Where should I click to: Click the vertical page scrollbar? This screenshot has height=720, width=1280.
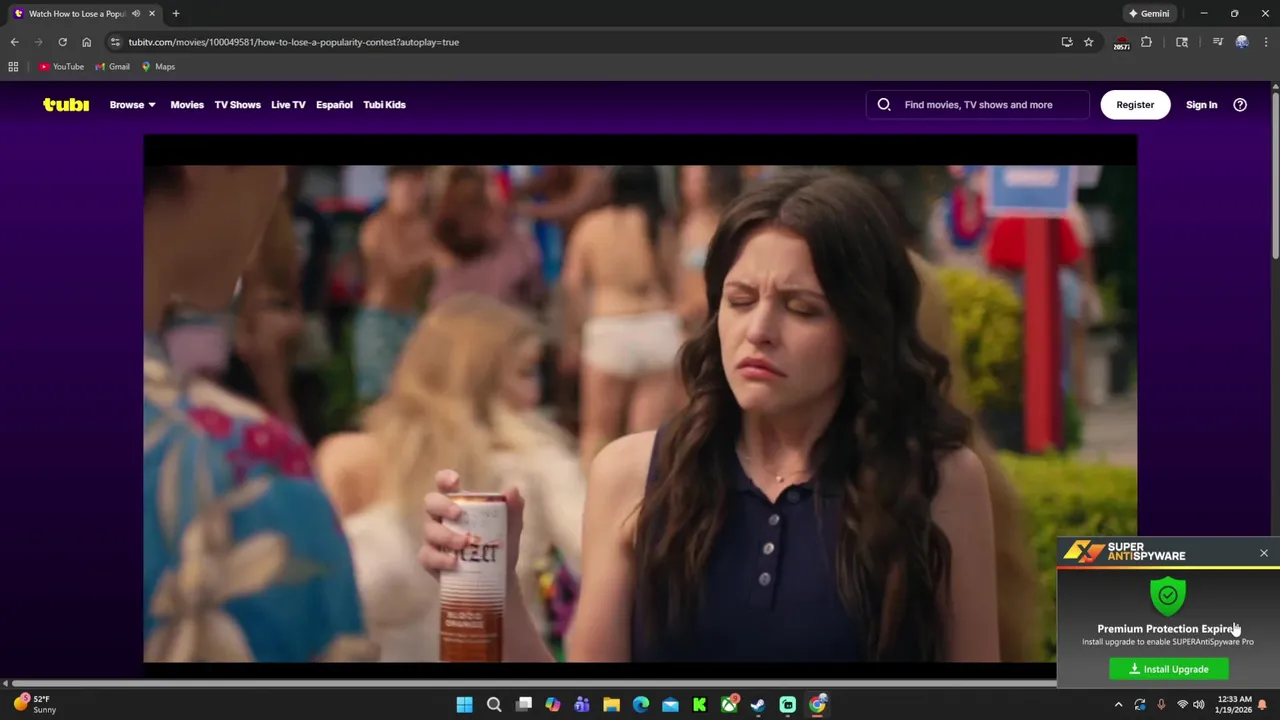point(1275,175)
